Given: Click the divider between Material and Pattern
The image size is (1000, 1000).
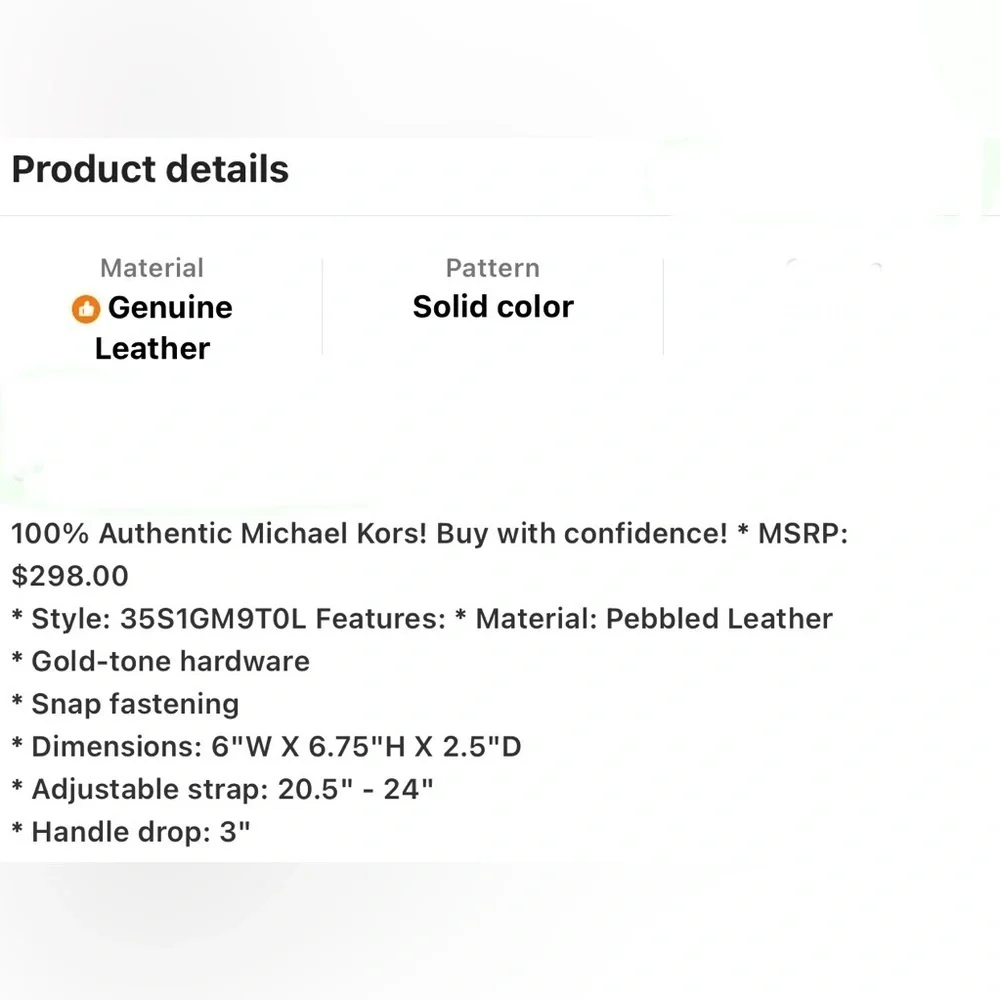Looking at the screenshot, I should coord(322,306).
